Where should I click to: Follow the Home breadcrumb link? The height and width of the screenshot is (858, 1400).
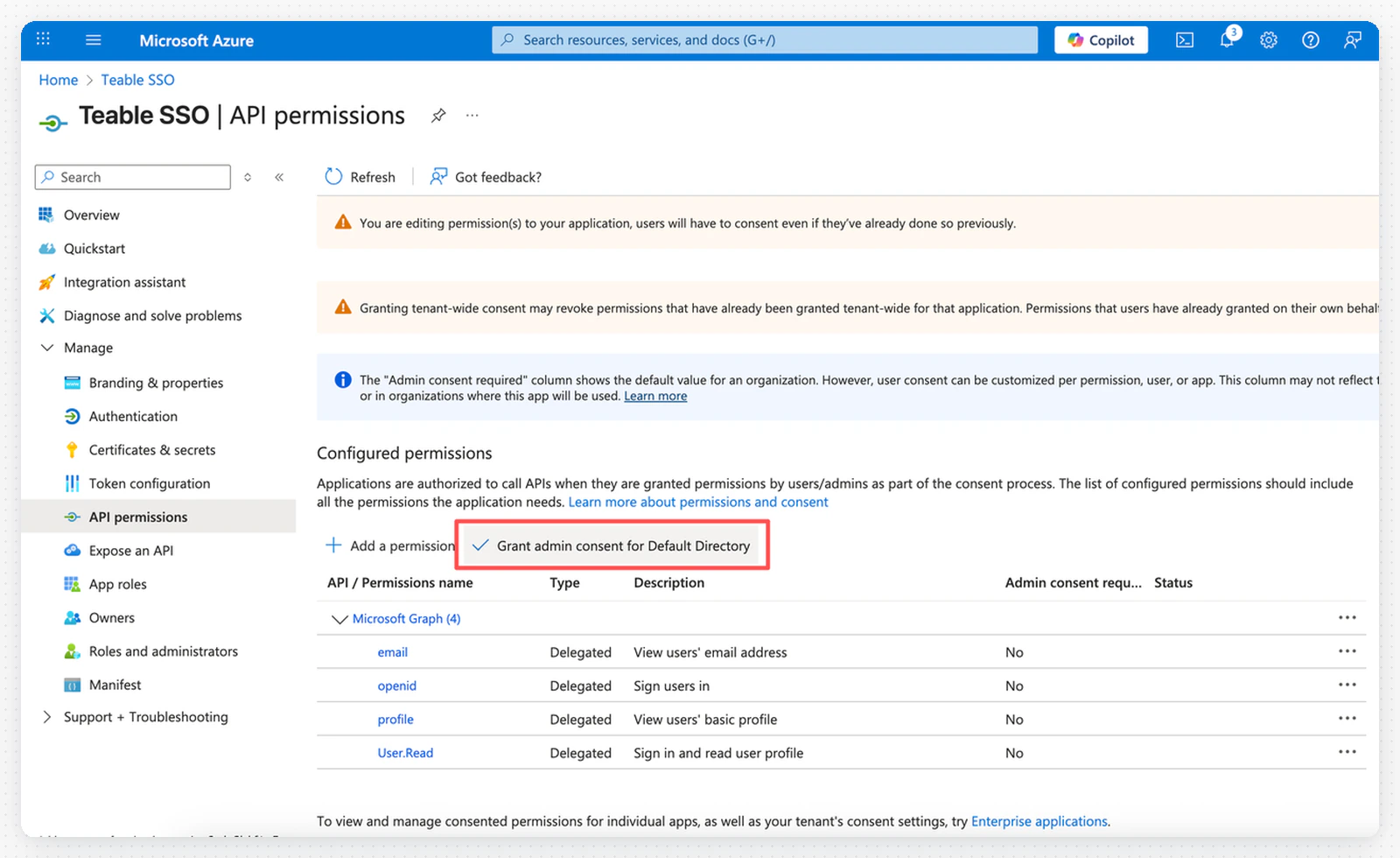point(59,80)
